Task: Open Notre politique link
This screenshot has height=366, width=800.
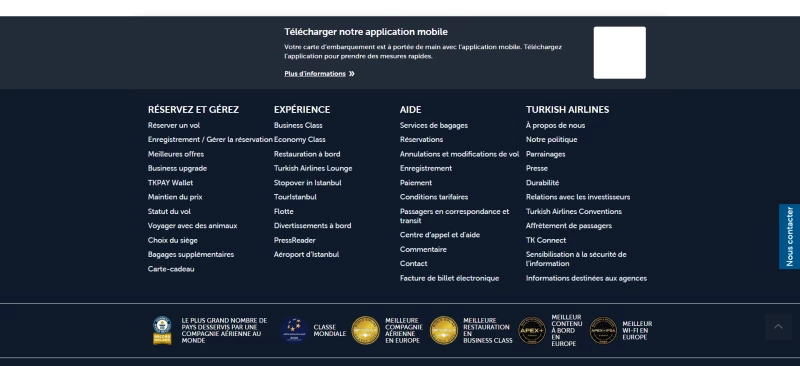Action: coord(552,139)
